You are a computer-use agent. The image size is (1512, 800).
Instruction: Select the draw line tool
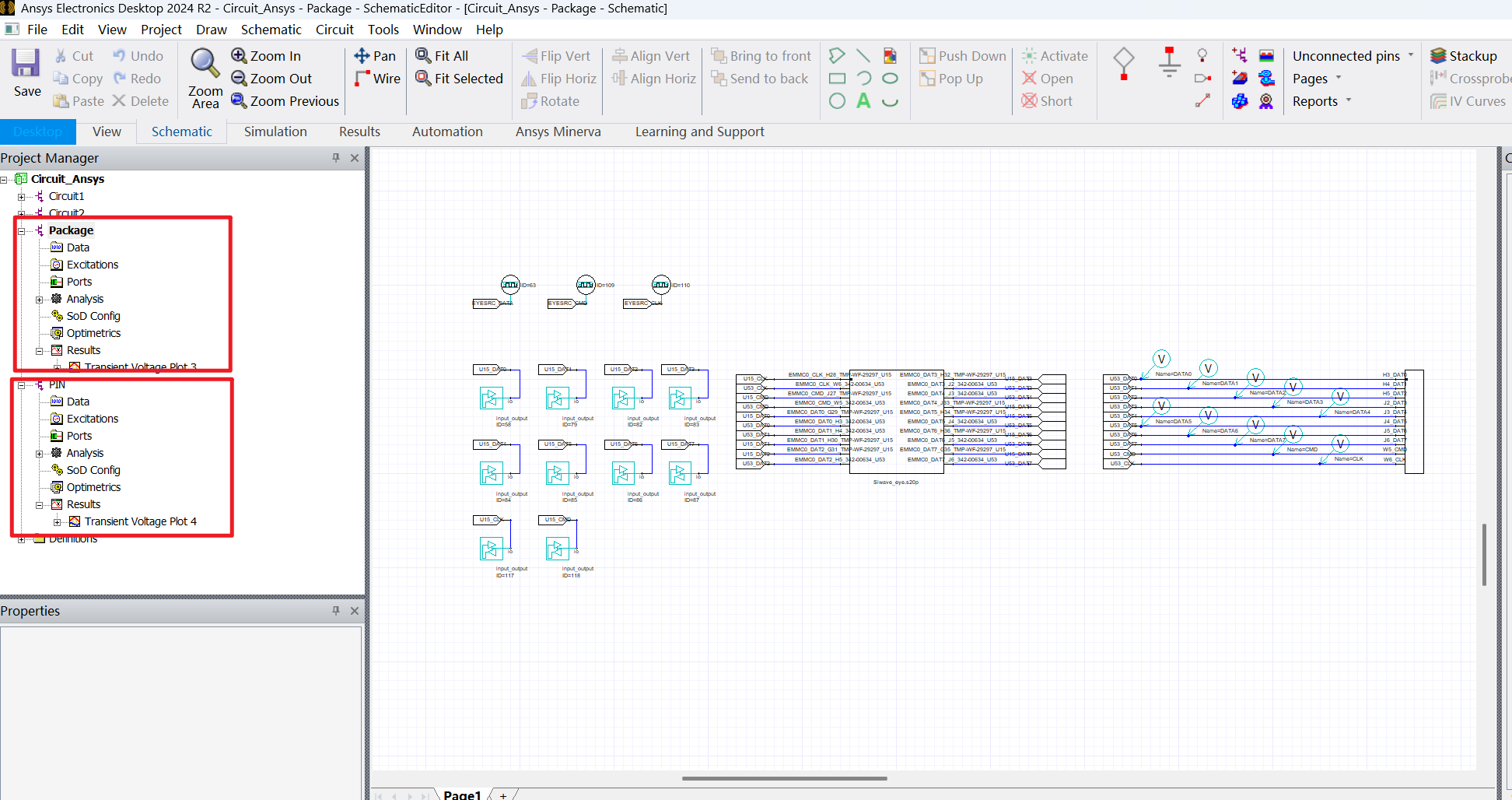(x=863, y=56)
